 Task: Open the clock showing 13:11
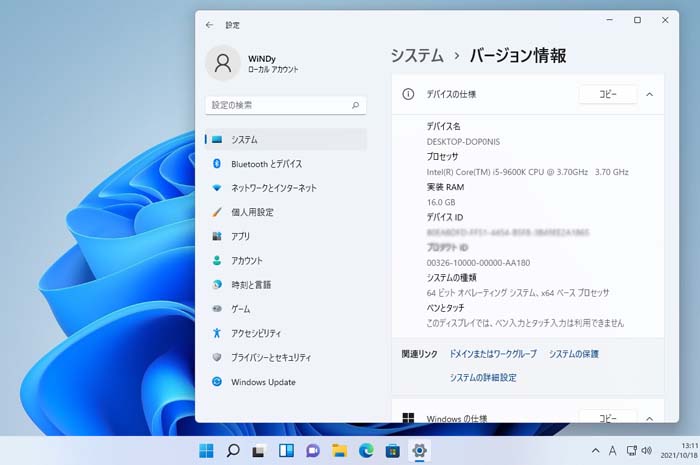pos(679,451)
